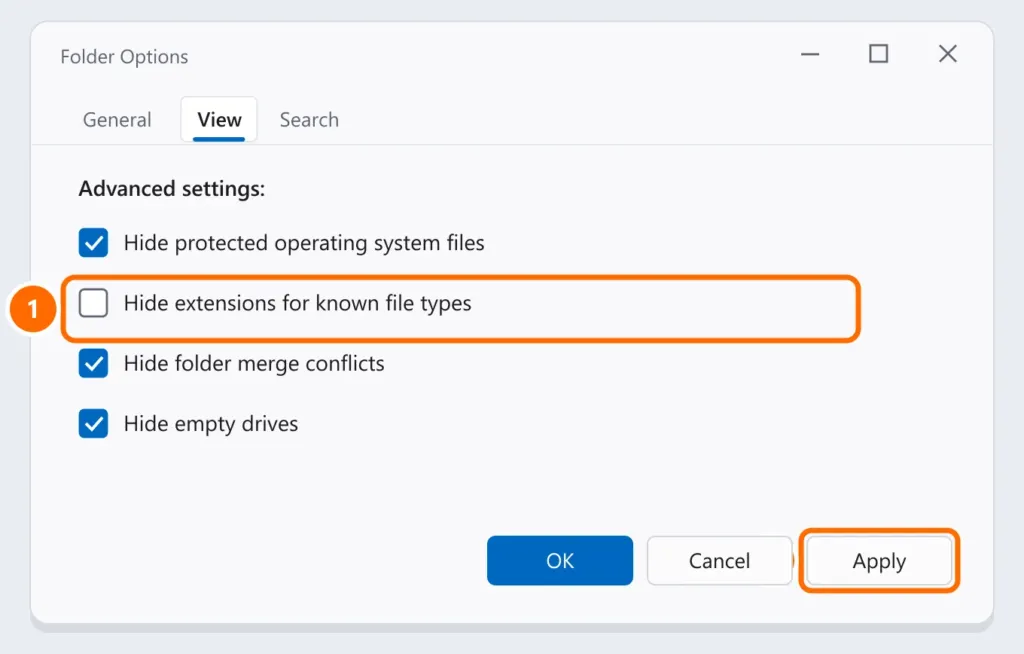Confirm with the OK button

[x=560, y=561]
